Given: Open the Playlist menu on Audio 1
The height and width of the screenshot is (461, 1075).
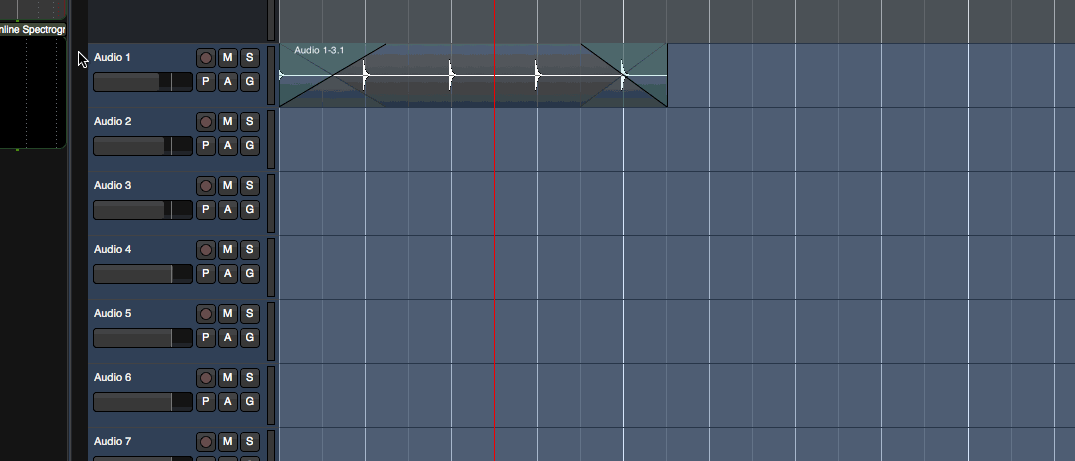Looking at the screenshot, I should (206, 82).
